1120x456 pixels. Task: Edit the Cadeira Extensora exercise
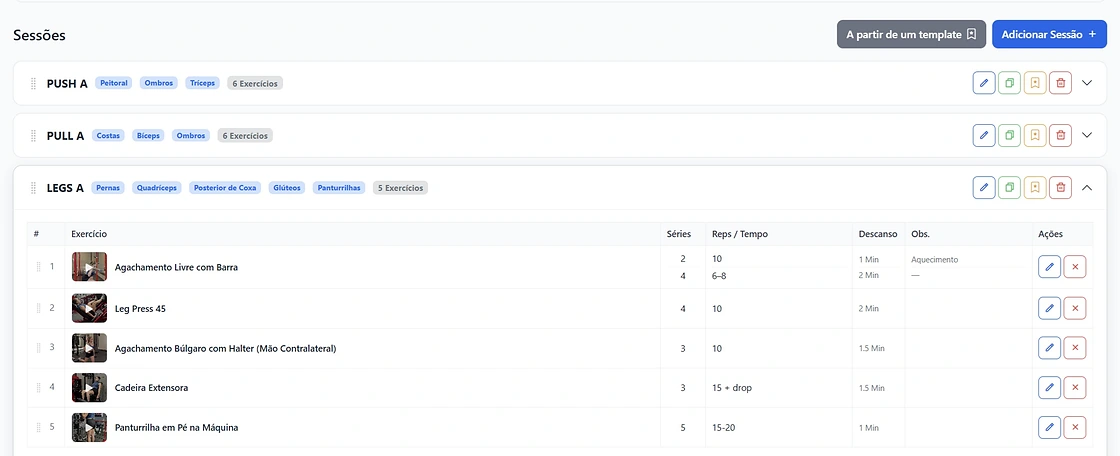(x=1049, y=387)
